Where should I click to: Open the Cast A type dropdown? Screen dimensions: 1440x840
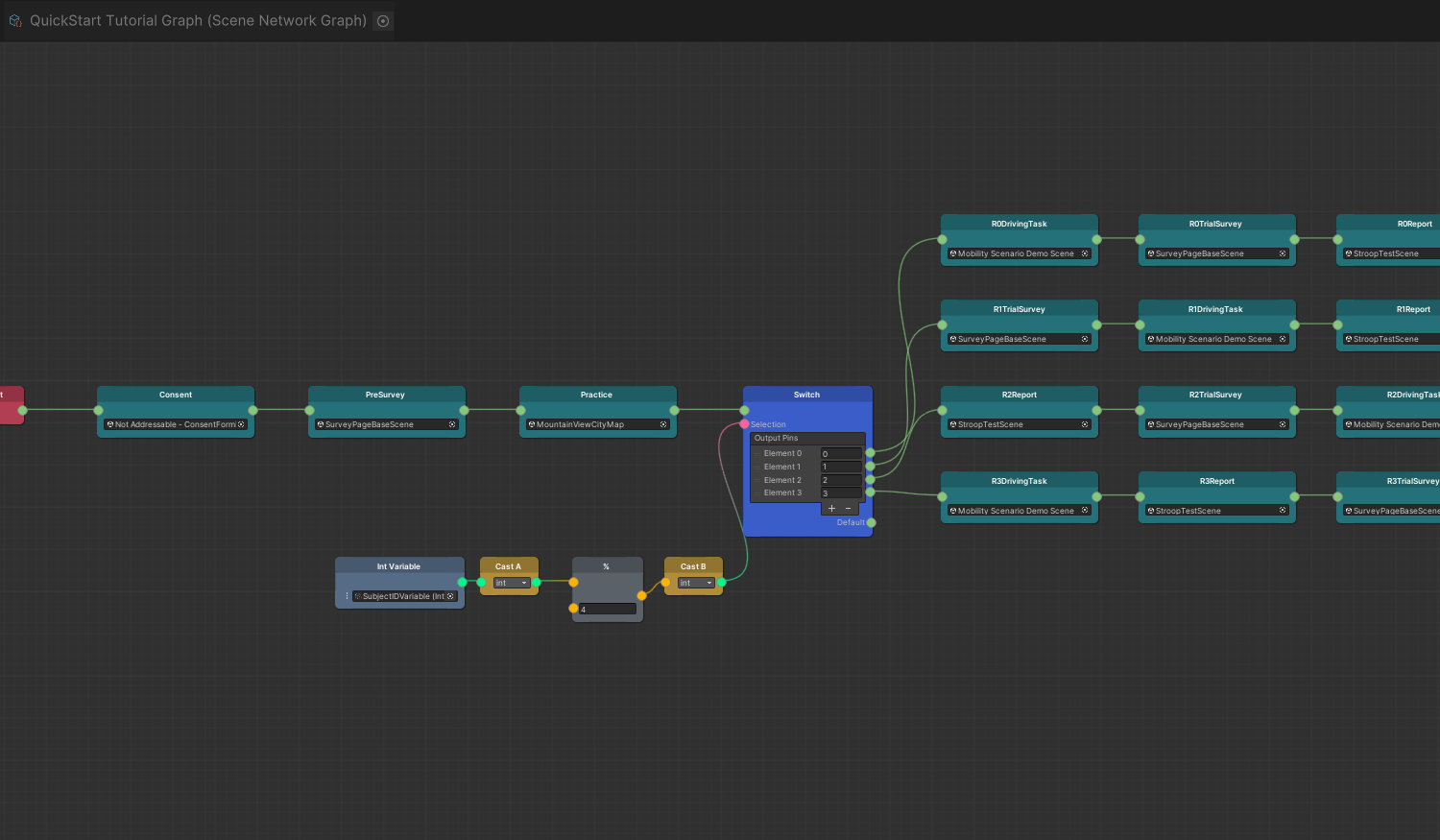tap(512, 583)
